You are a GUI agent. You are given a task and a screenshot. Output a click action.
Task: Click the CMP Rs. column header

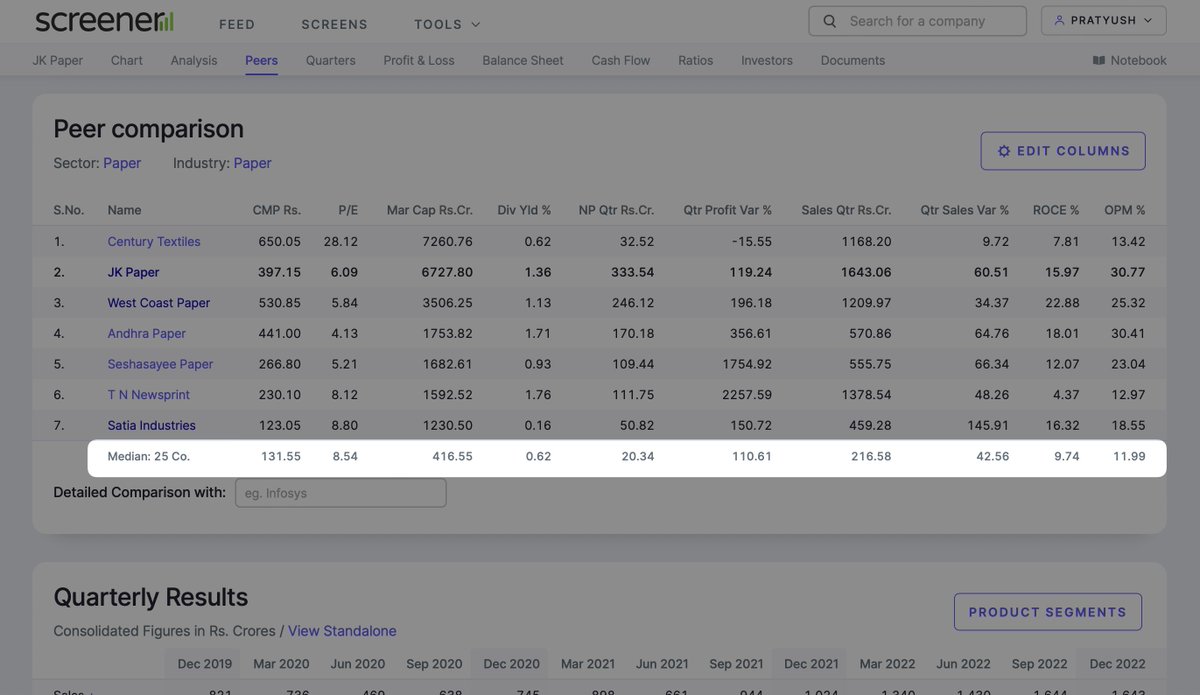pos(277,210)
